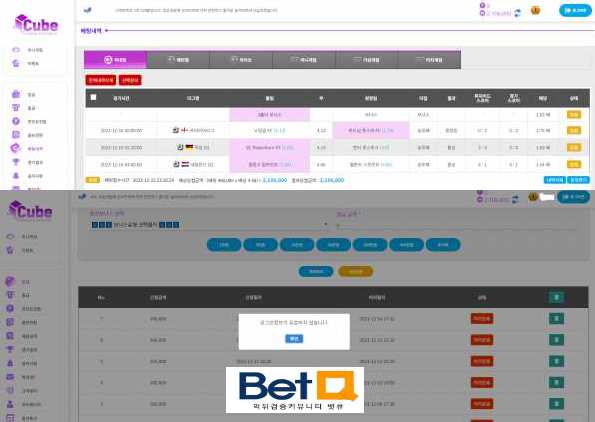Screen dimensions: 595x422
Task: Click the blue submit button beside the orange button
Action: pos(316,271)
